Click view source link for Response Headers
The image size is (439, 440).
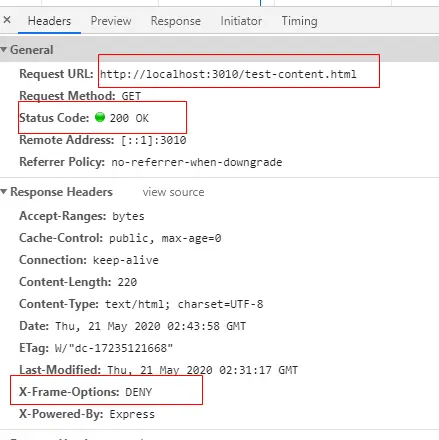tap(173, 192)
